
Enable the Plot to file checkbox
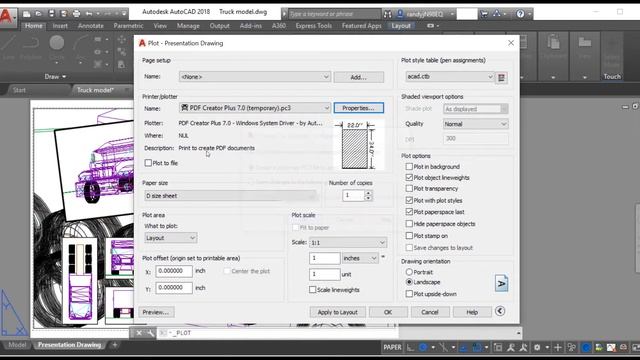[148, 163]
